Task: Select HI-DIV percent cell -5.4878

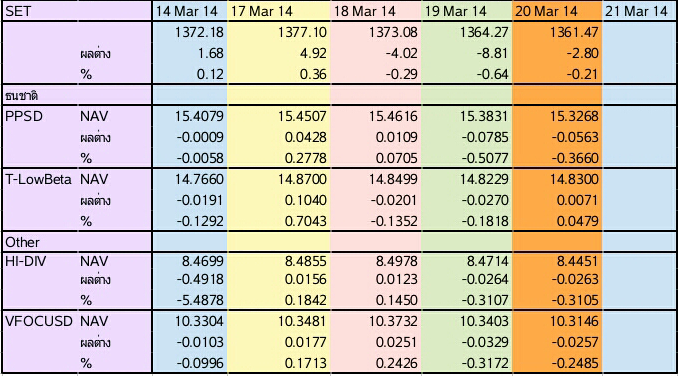Action: (199, 300)
